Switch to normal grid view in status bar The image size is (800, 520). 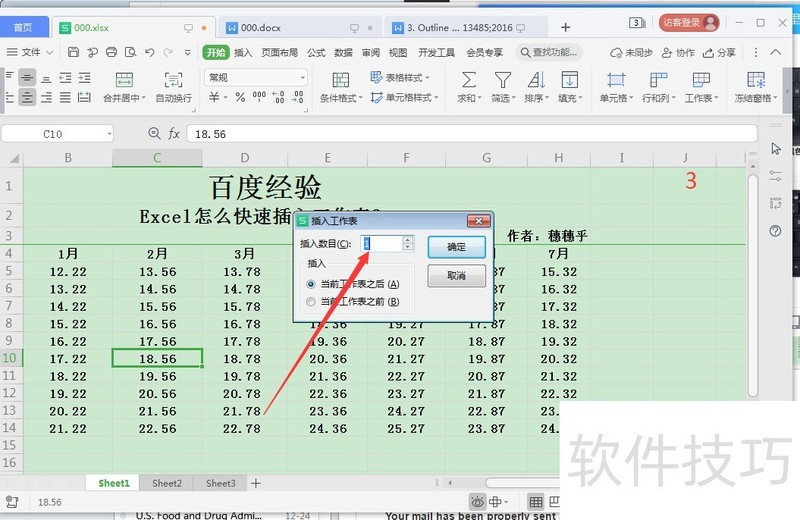pyautogui.click(x=536, y=502)
